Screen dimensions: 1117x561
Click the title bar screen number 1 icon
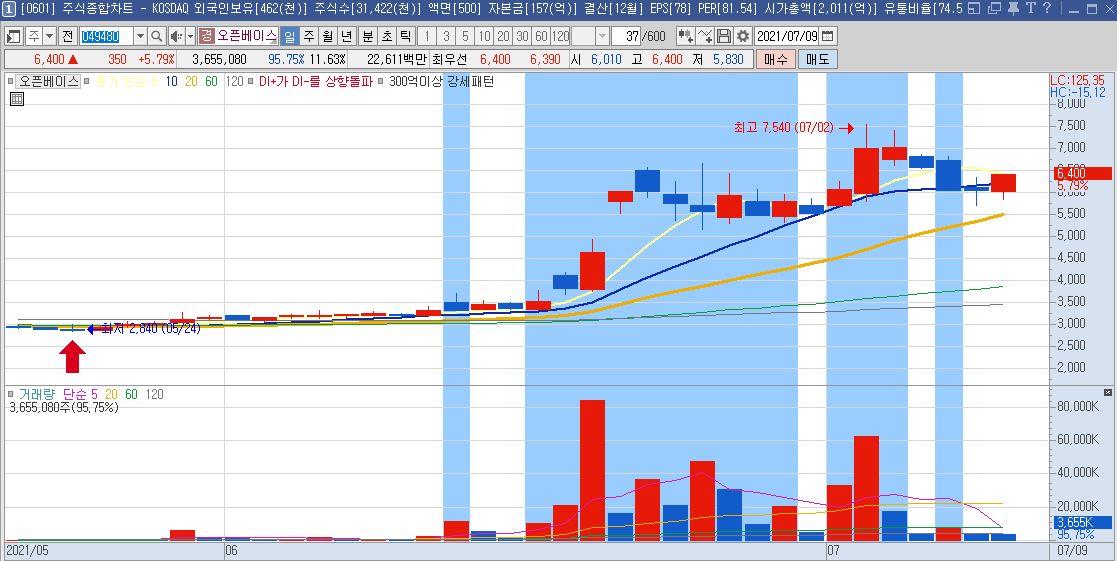point(9,9)
